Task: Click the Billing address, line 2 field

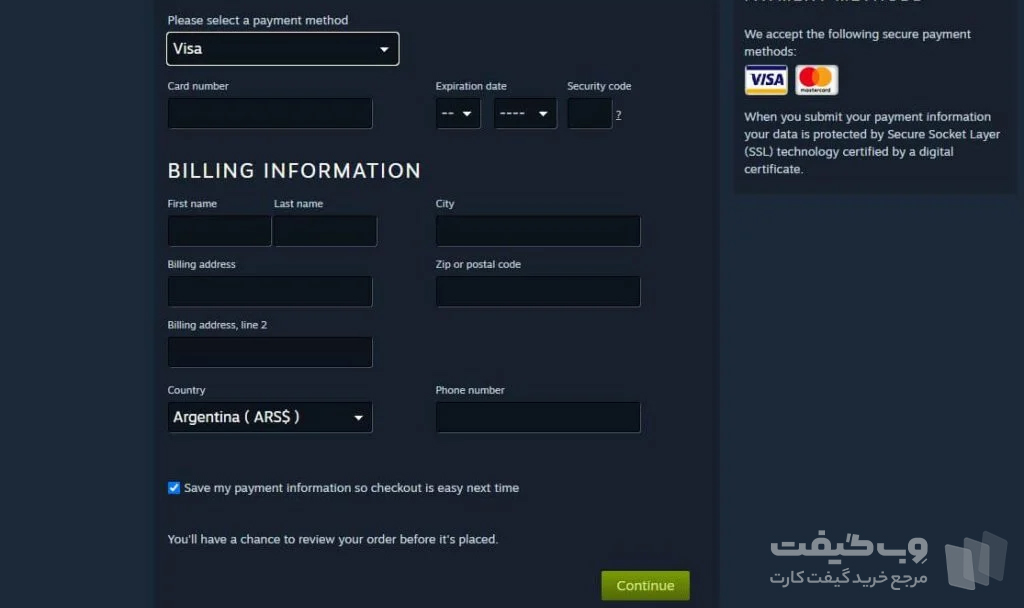Action: click(x=270, y=352)
